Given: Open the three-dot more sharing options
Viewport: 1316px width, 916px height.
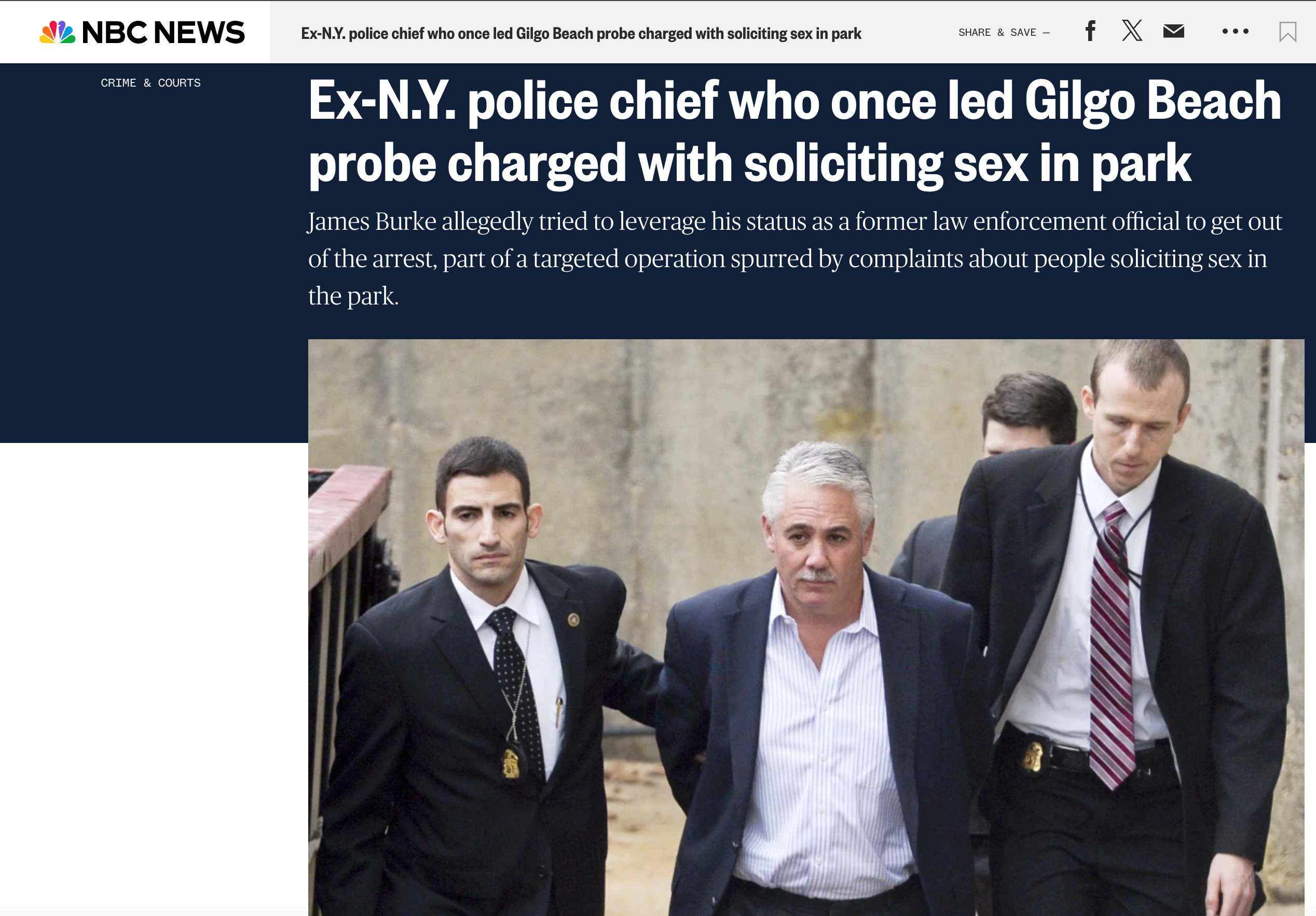Looking at the screenshot, I should (x=1235, y=31).
